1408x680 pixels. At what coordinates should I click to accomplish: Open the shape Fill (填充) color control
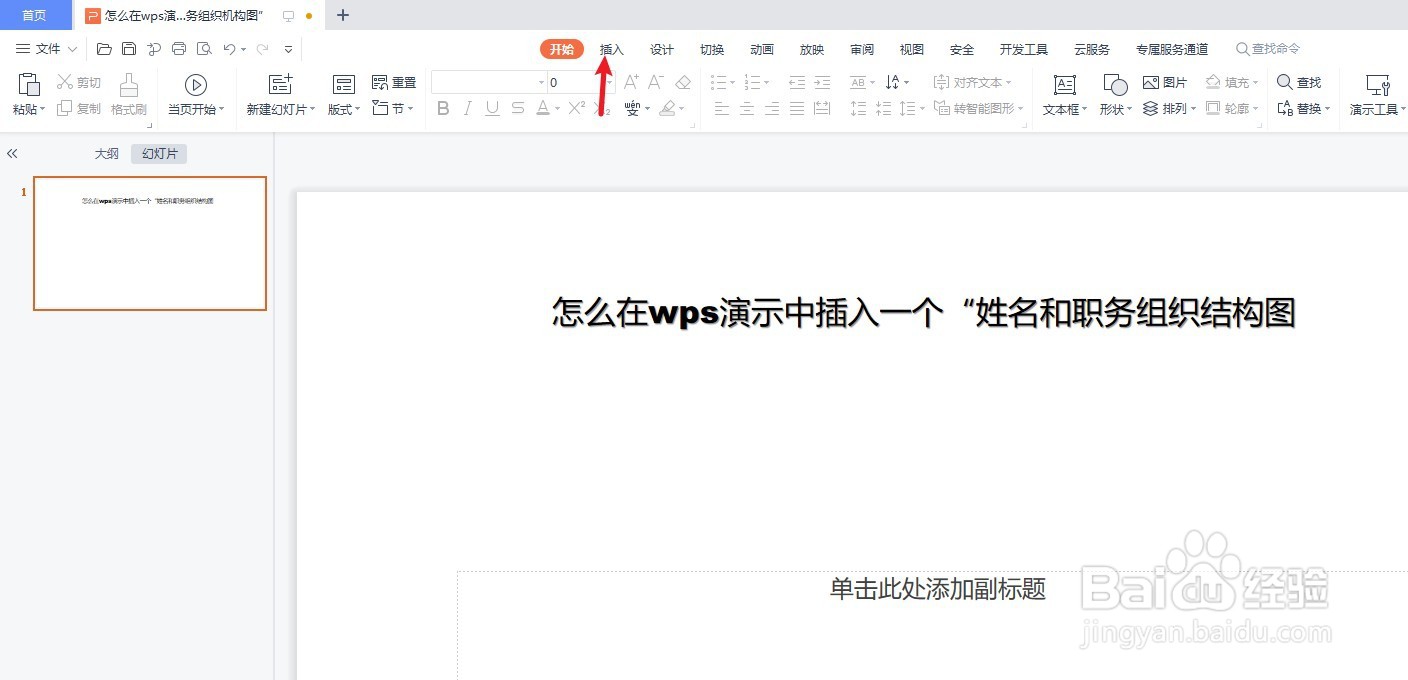click(1232, 82)
